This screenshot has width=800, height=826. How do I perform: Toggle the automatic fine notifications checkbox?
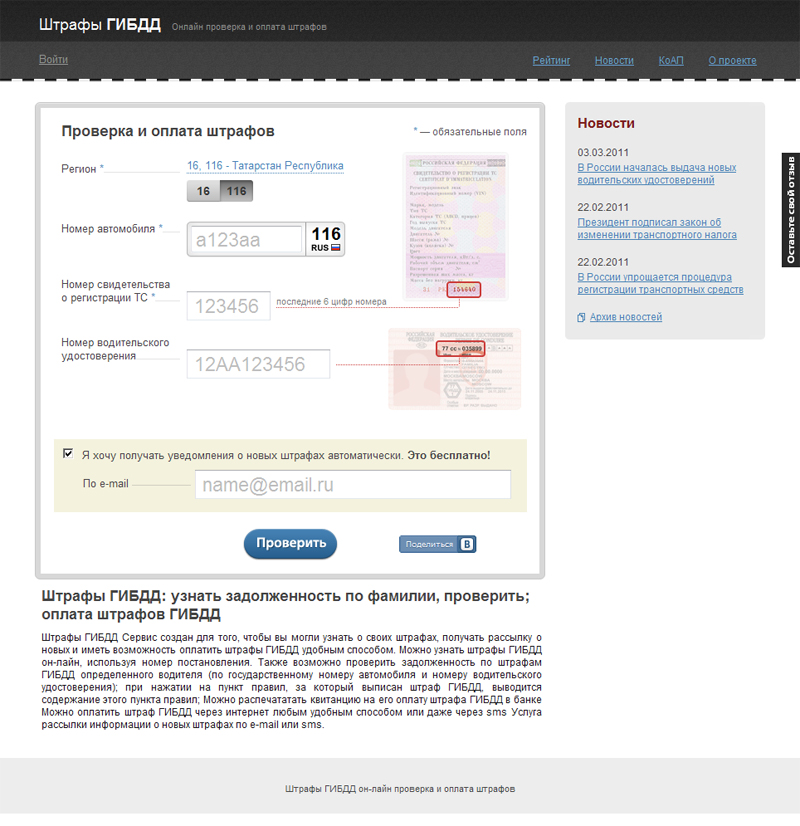click(68, 453)
